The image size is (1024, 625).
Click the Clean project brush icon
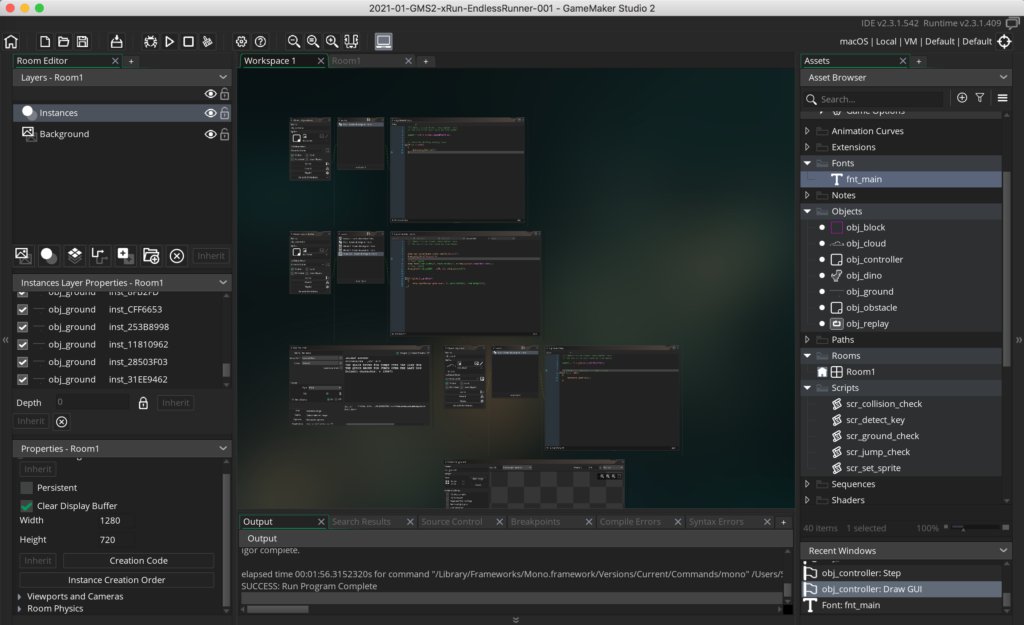207,42
